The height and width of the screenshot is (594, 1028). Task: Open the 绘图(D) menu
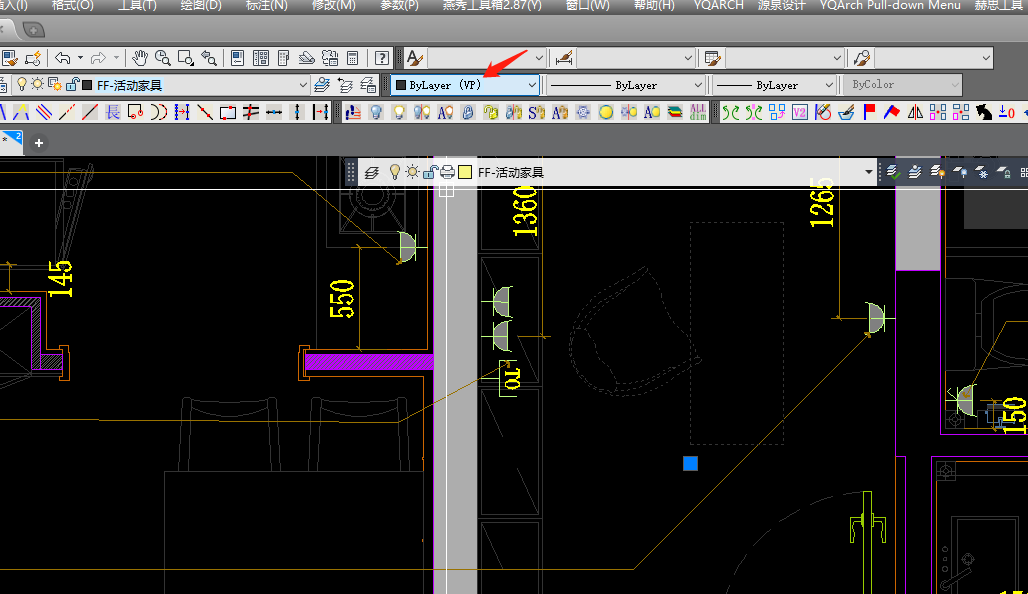click(x=201, y=5)
